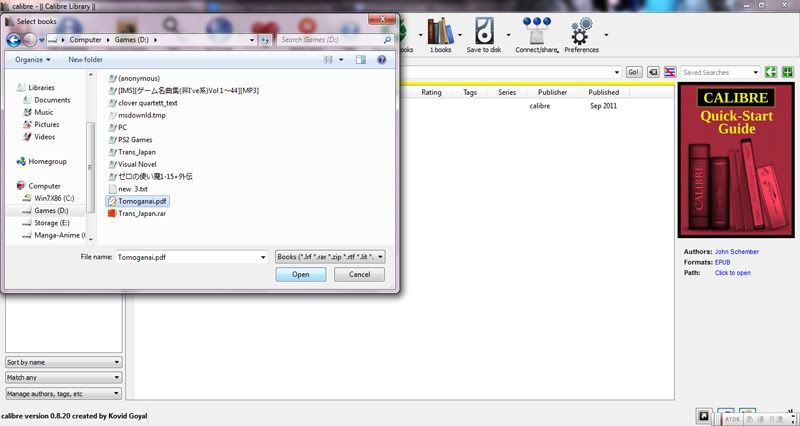Click the green copy saved search icon
Viewport: 800px width, 426px height.
coord(770,72)
